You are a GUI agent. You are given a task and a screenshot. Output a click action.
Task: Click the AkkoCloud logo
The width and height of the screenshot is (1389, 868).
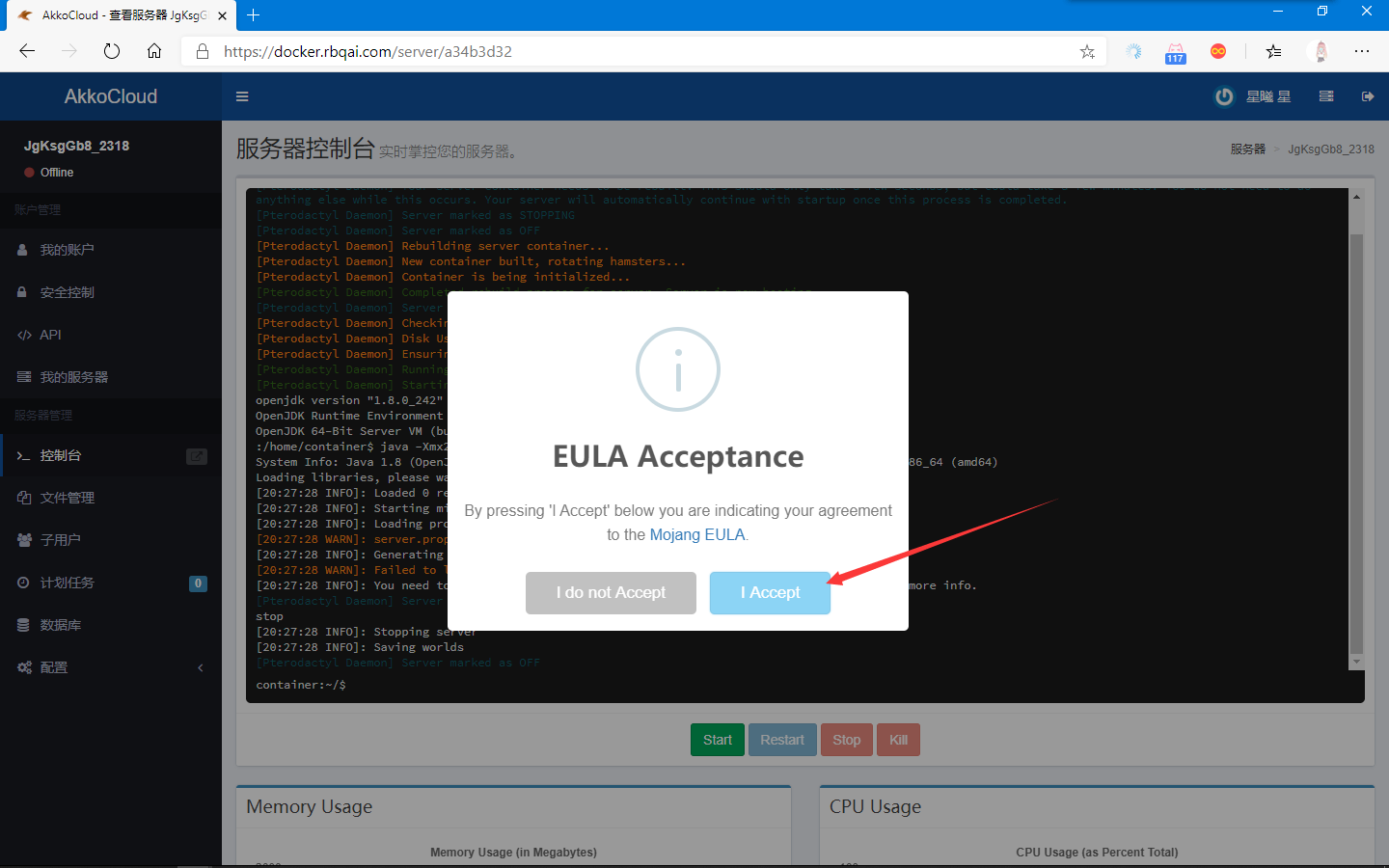pyautogui.click(x=111, y=96)
